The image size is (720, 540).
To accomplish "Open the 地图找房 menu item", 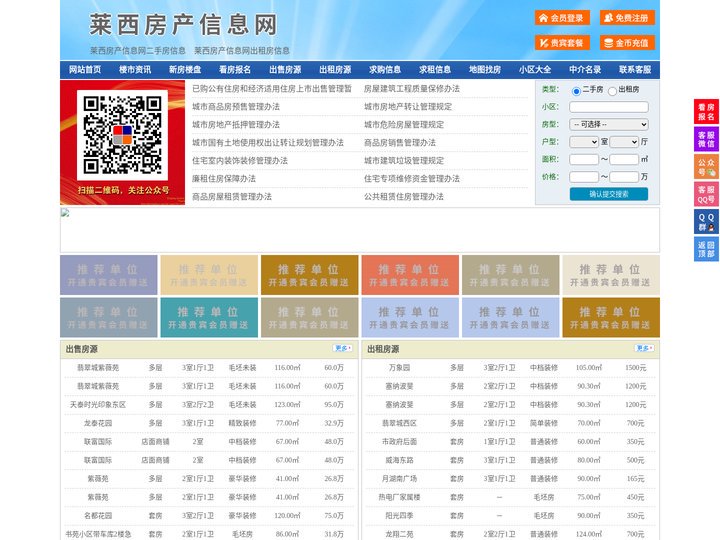I will pyautogui.click(x=485, y=70).
